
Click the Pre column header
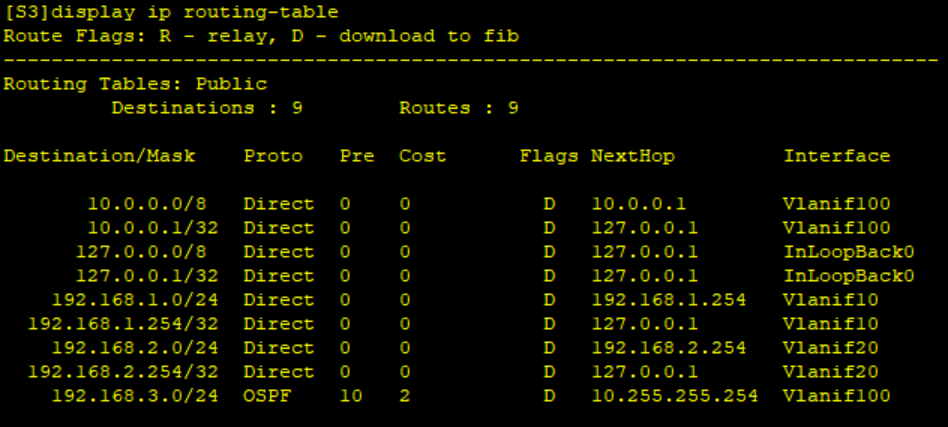pos(357,156)
